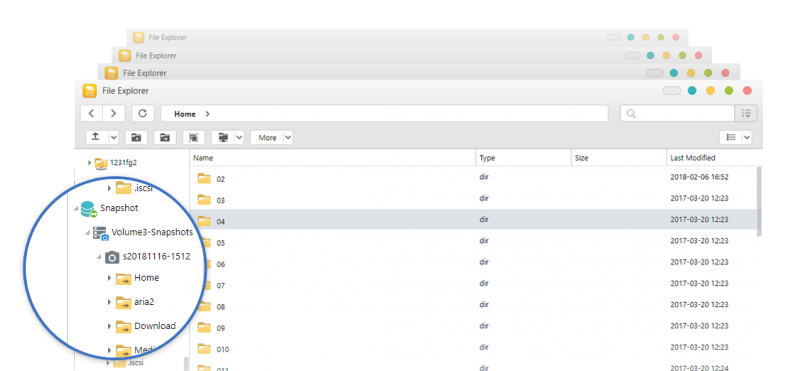Select folder name 09

click(220, 329)
